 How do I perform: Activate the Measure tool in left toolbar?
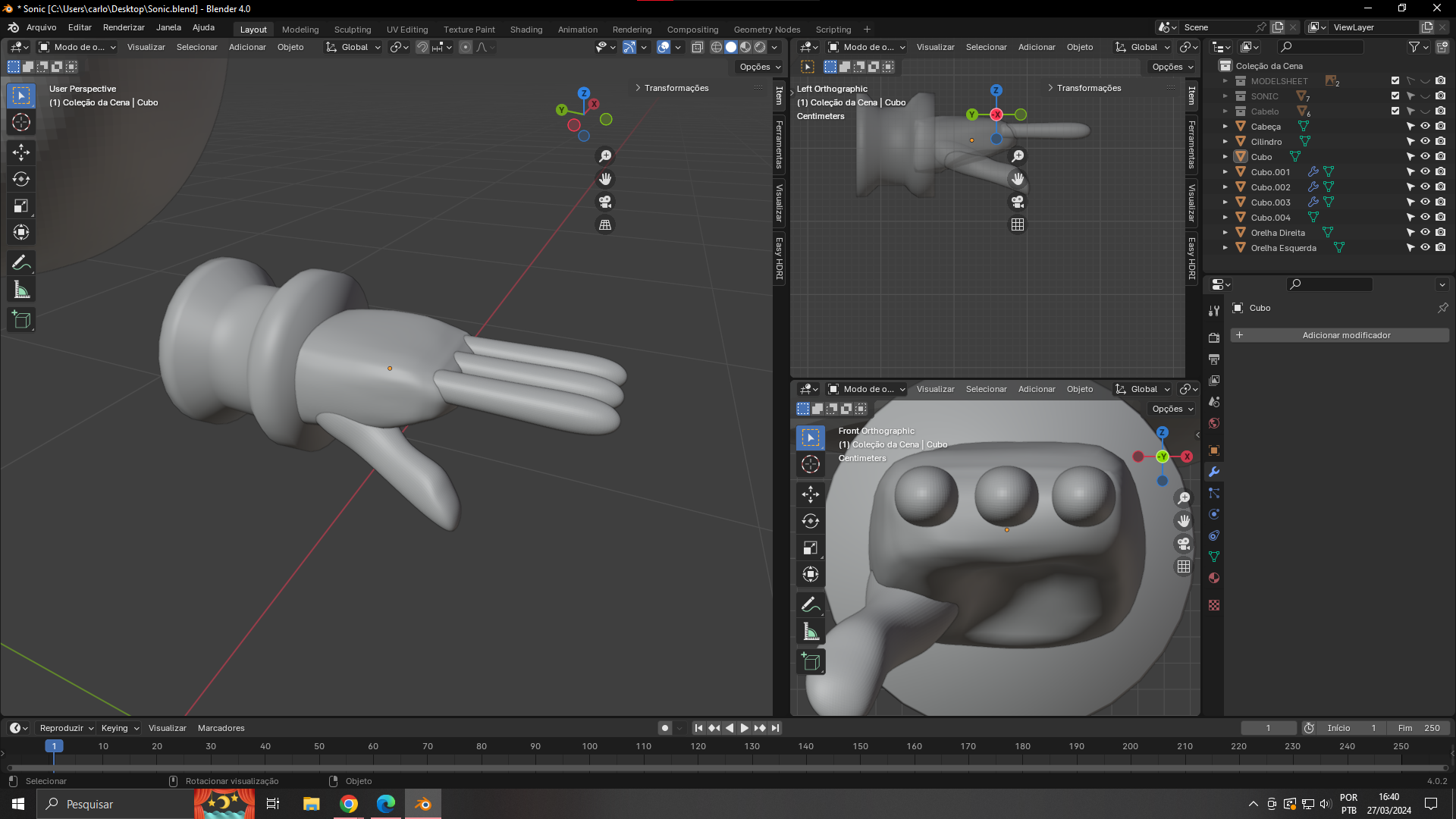pos(21,290)
